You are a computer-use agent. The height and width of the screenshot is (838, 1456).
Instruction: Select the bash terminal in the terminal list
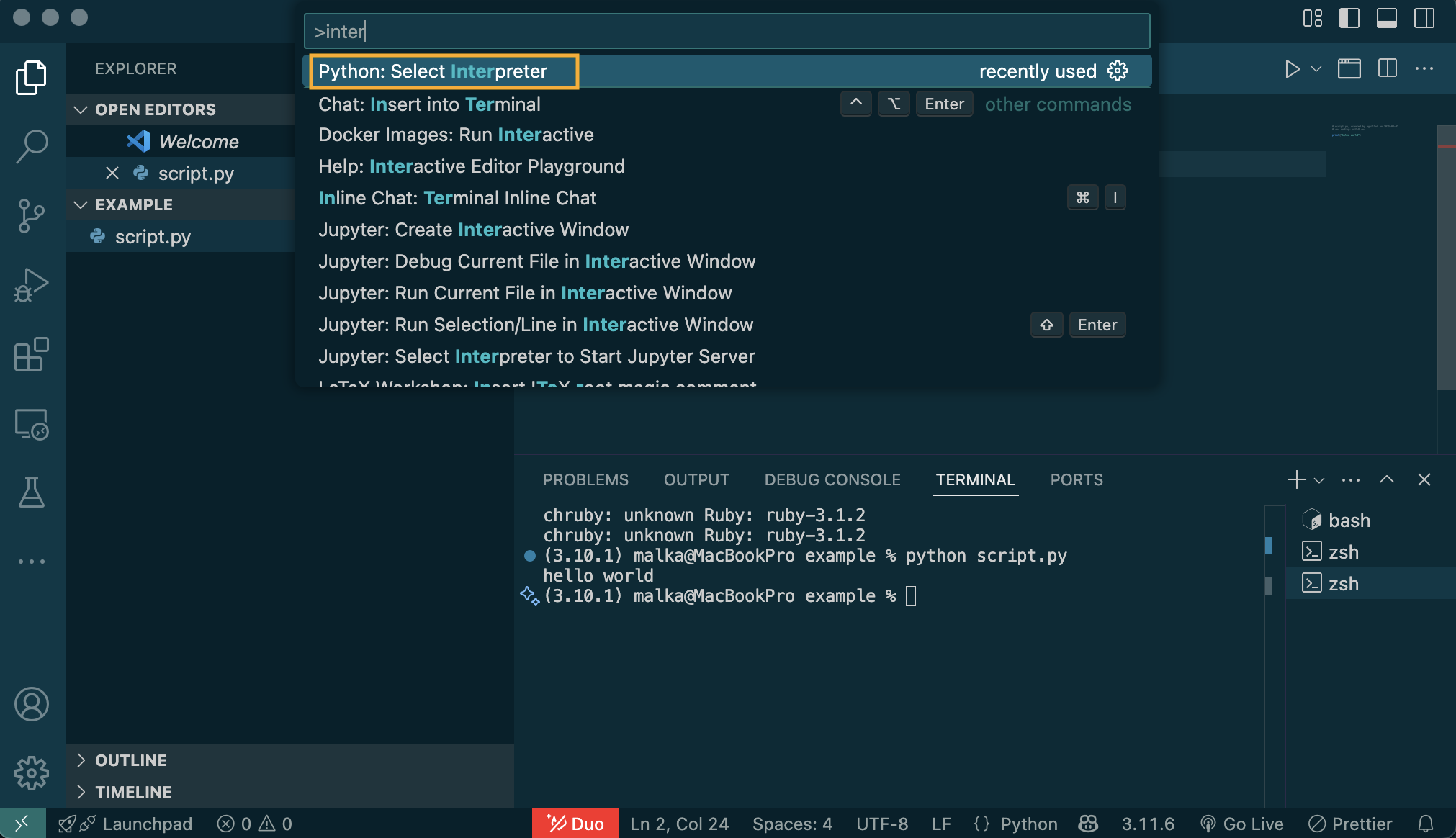pyautogui.click(x=1348, y=521)
